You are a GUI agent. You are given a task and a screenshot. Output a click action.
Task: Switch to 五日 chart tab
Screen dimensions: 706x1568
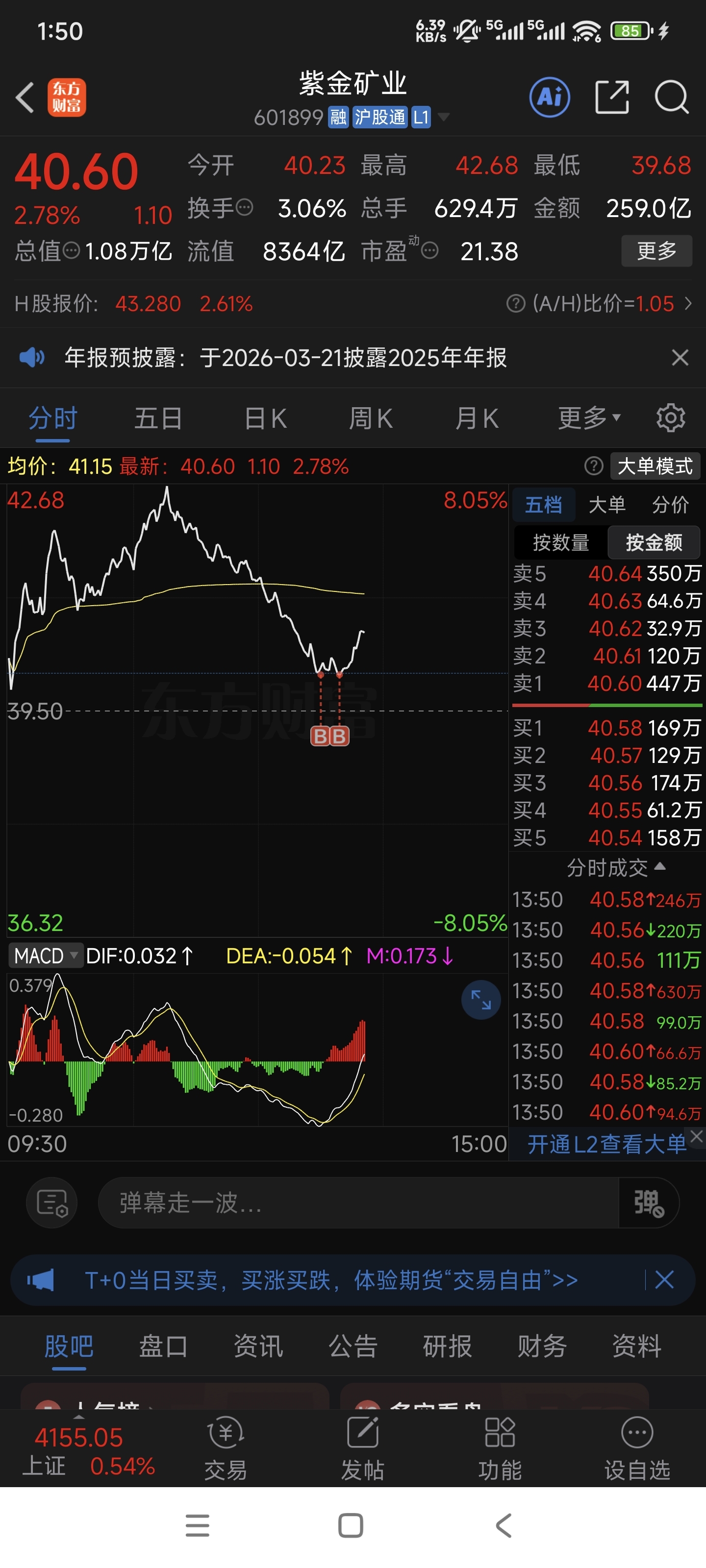click(158, 418)
